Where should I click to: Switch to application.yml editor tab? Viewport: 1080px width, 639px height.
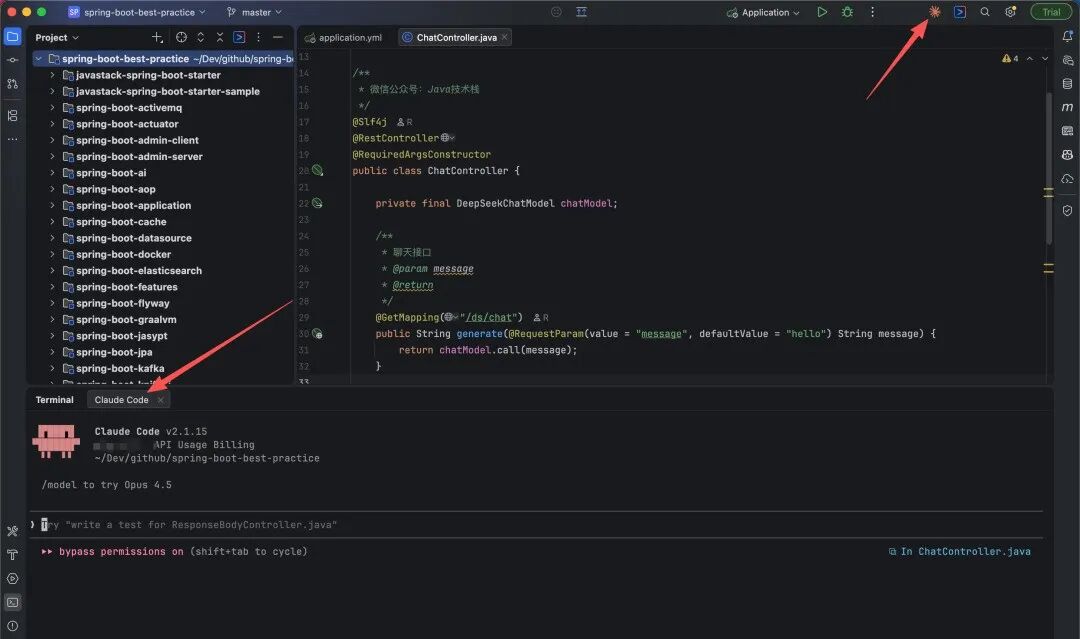click(343, 37)
